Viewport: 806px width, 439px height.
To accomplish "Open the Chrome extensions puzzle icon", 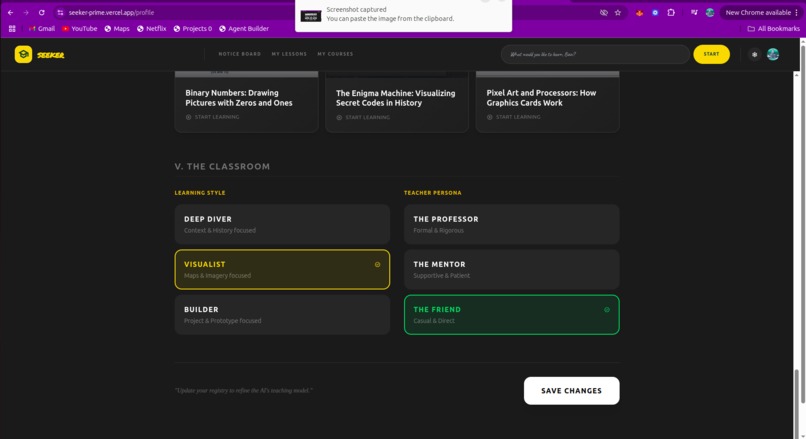I will pyautogui.click(x=671, y=12).
